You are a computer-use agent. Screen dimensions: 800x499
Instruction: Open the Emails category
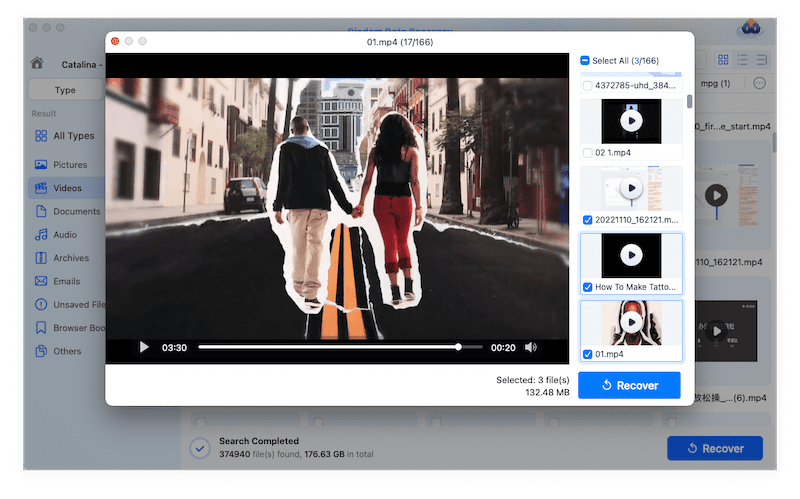pyautogui.click(x=67, y=281)
